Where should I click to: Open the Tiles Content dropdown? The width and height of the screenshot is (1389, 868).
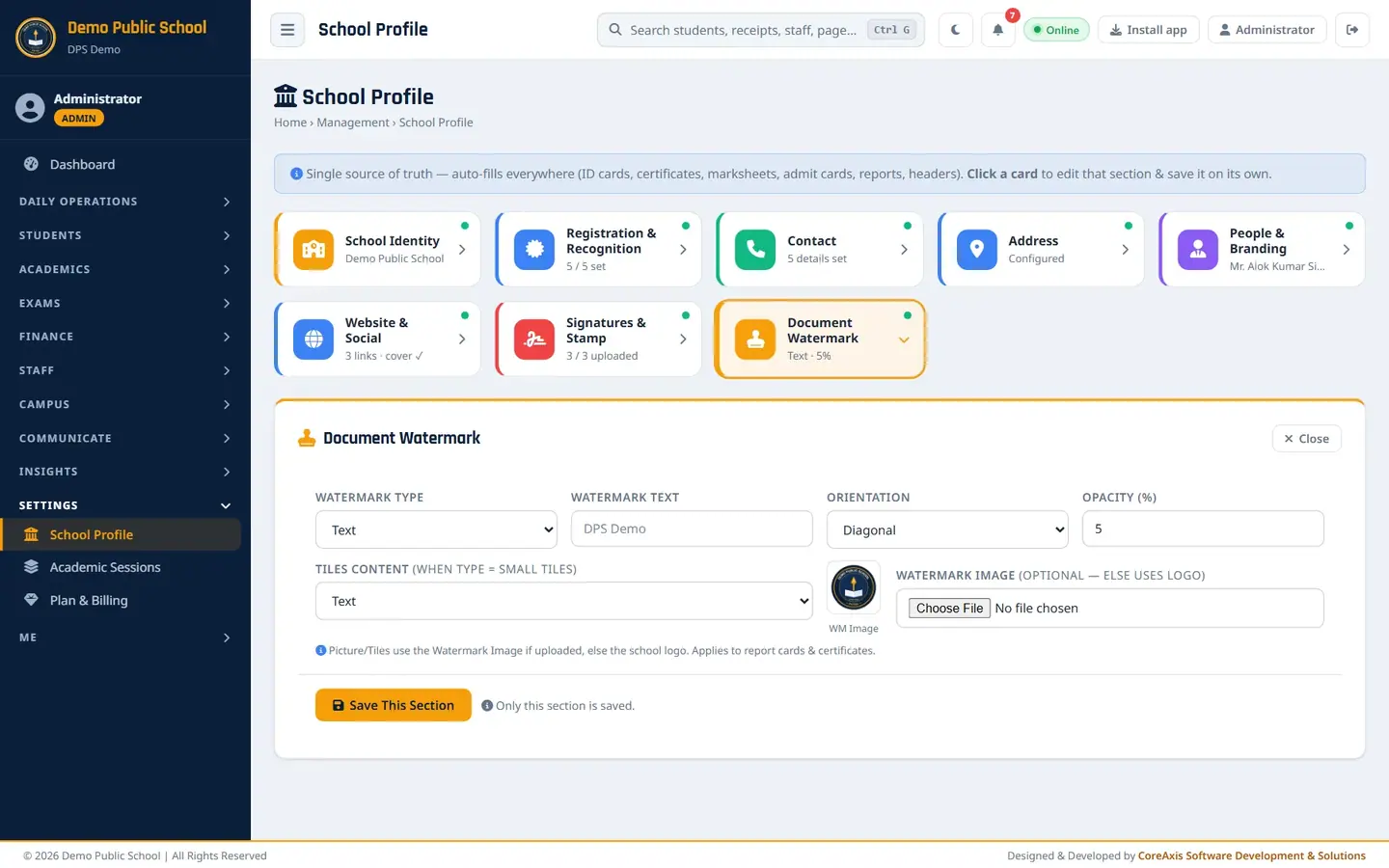pyautogui.click(x=564, y=601)
